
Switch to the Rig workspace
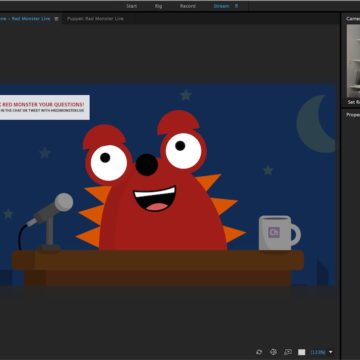[x=159, y=6]
